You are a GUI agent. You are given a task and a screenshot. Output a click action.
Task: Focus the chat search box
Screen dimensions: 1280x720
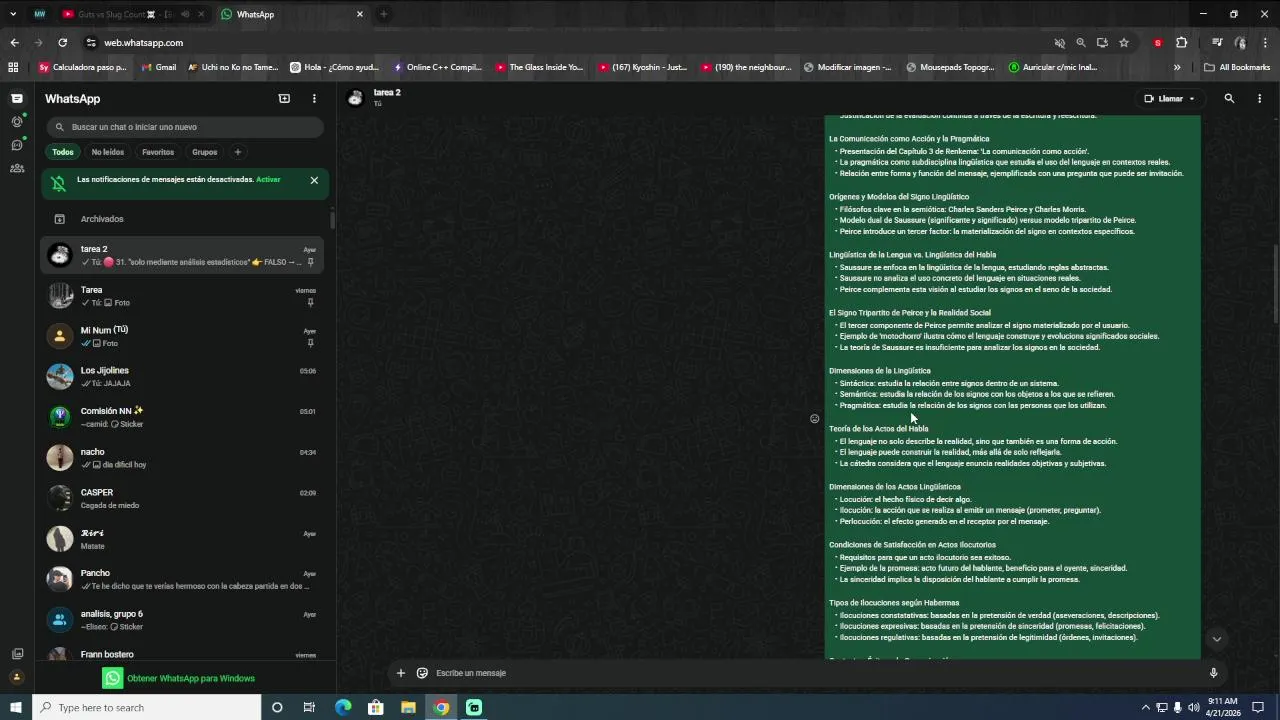185,127
